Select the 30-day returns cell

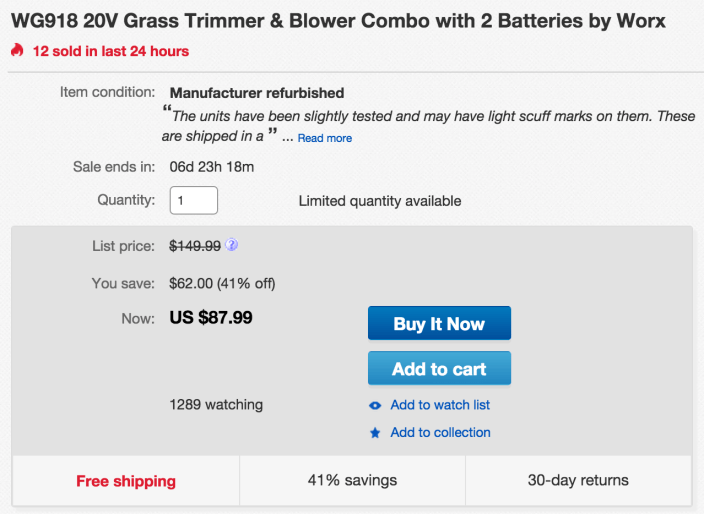(x=578, y=481)
